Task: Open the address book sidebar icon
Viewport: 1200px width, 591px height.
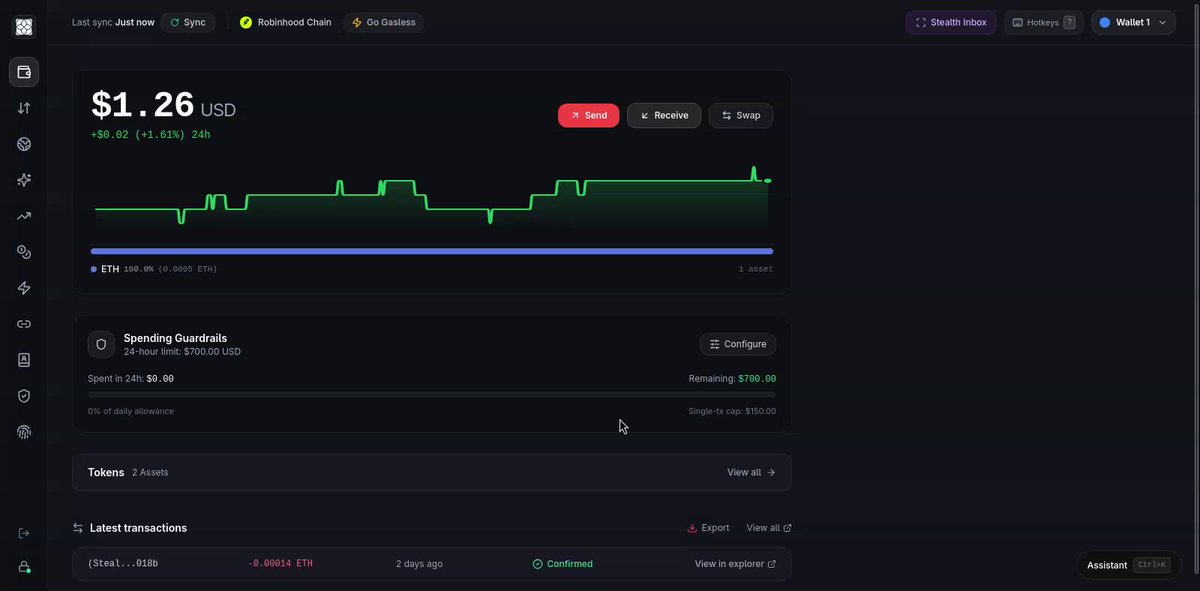Action: (x=24, y=360)
